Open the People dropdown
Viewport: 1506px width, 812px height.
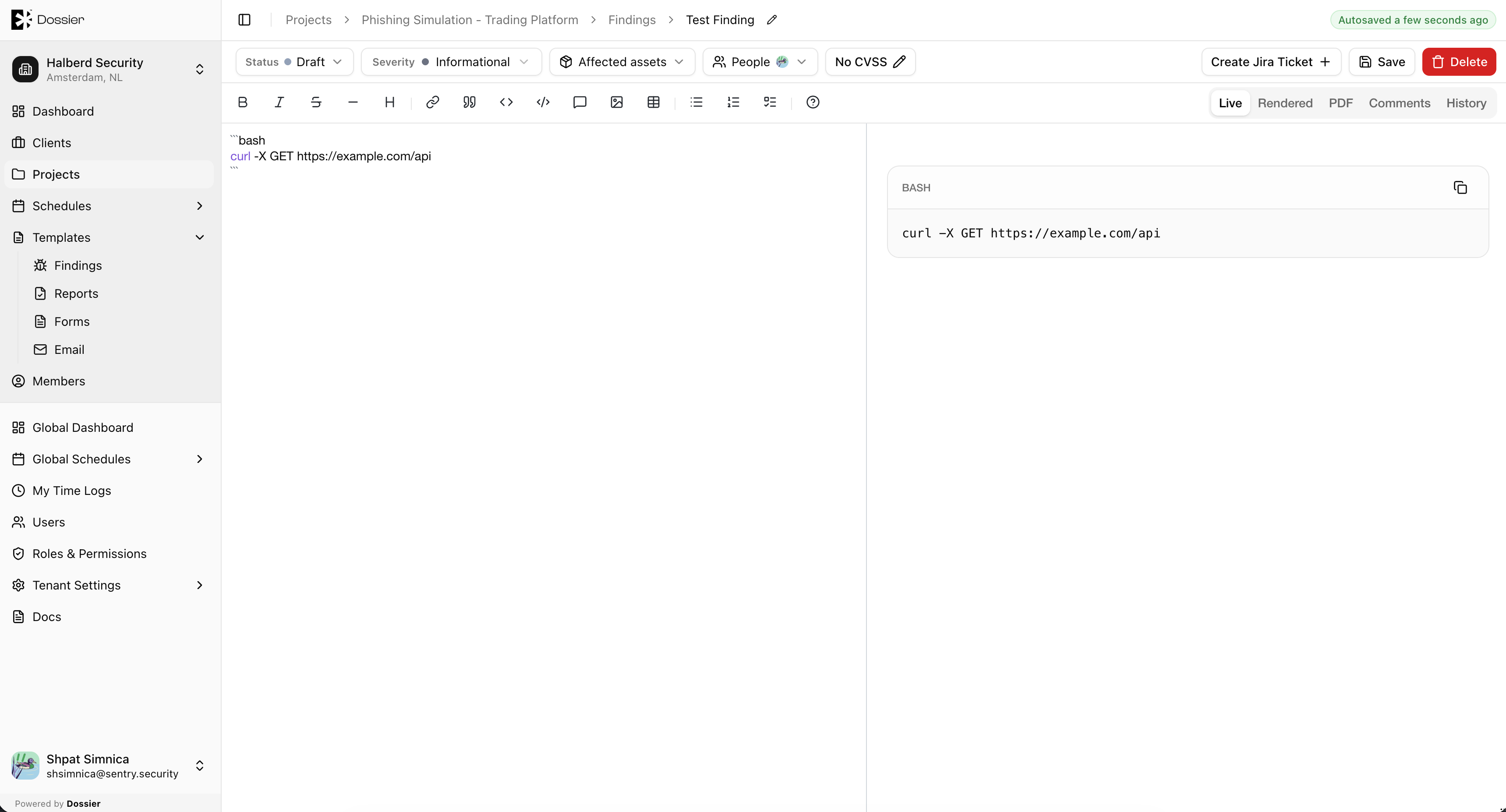760,62
